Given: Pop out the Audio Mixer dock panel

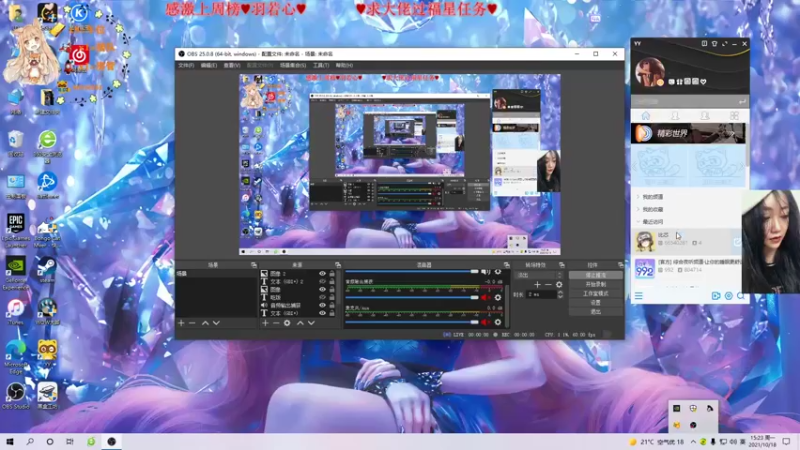Looking at the screenshot, I should [507, 265].
